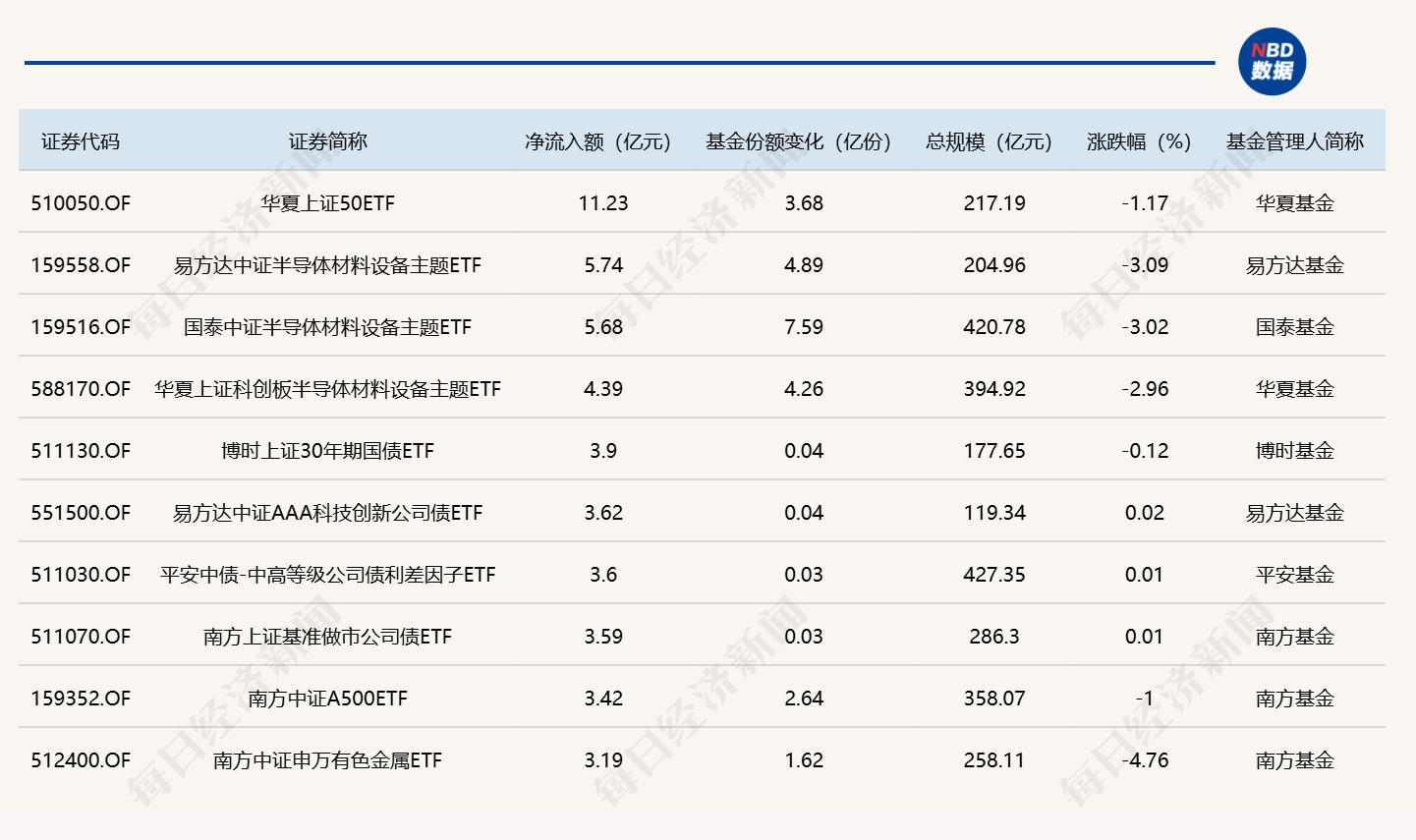Select the 证券简称 column header
The height and width of the screenshot is (840, 1416).
point(328,141)
